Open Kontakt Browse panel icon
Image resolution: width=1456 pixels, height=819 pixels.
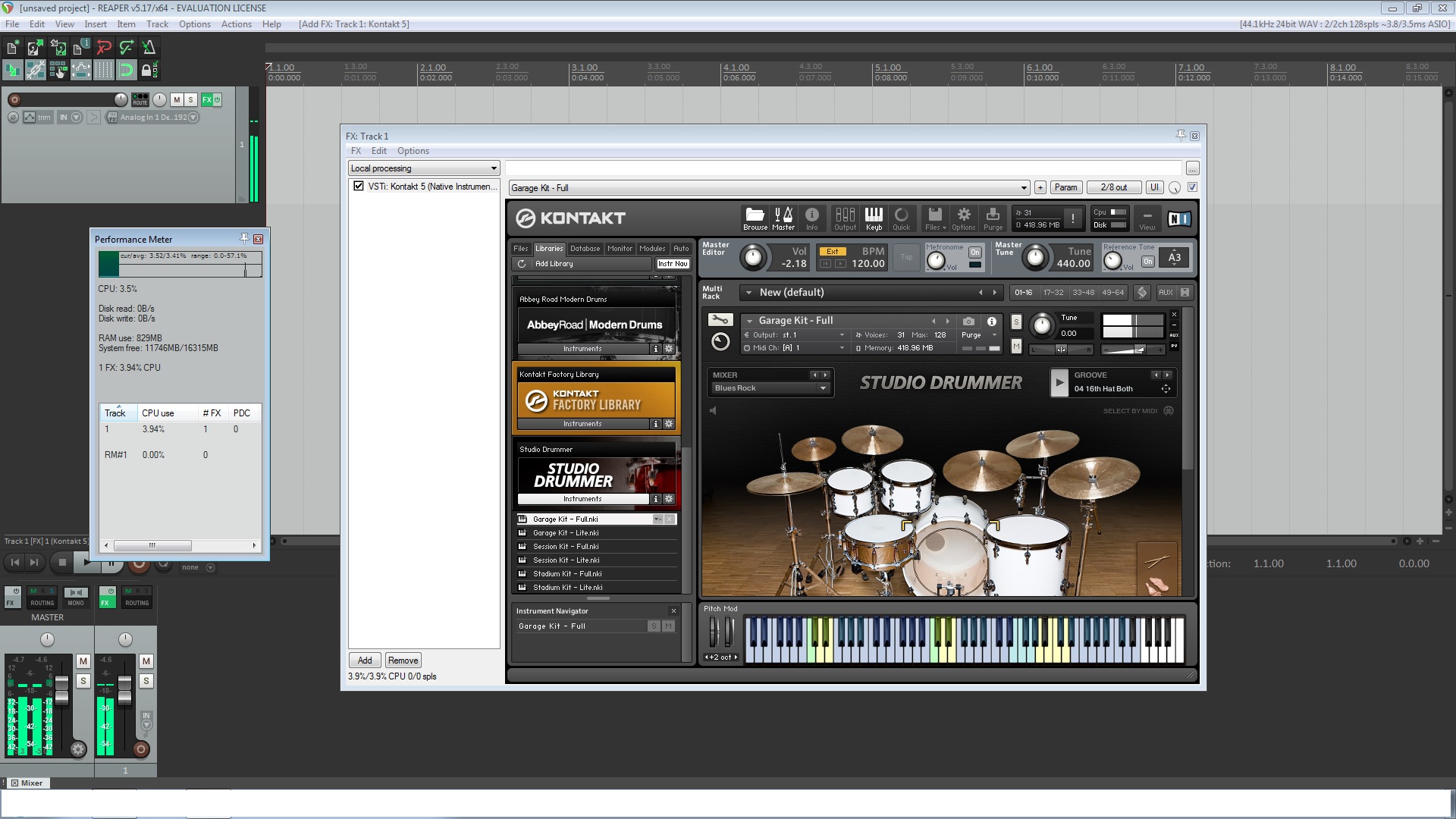pos(755,218)
